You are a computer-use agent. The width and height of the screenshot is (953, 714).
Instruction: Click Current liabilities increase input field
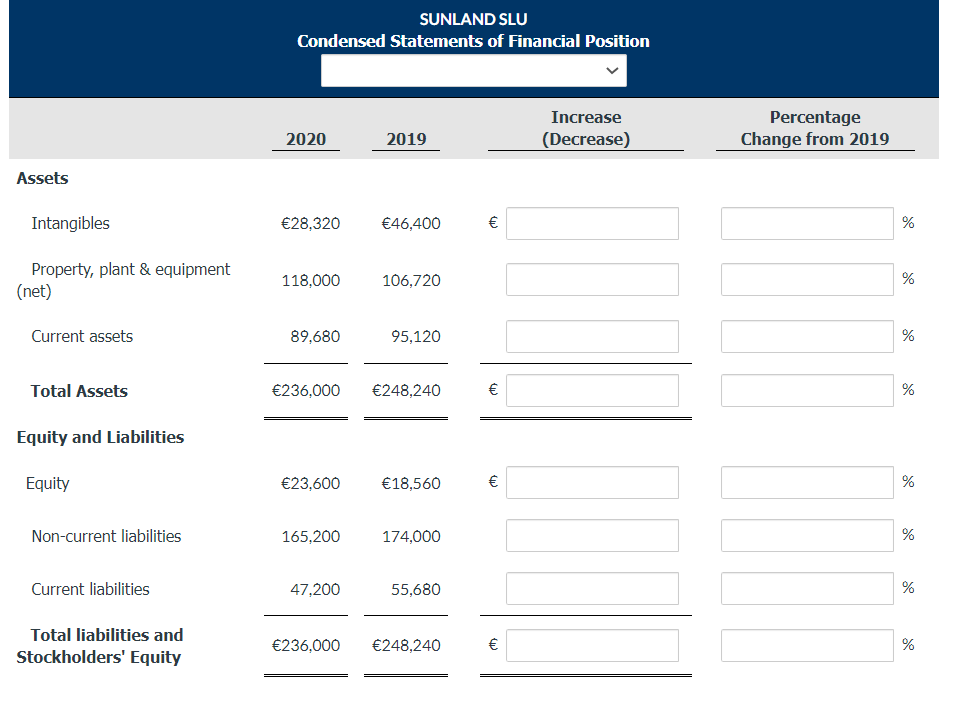click(x=592, y=588)
